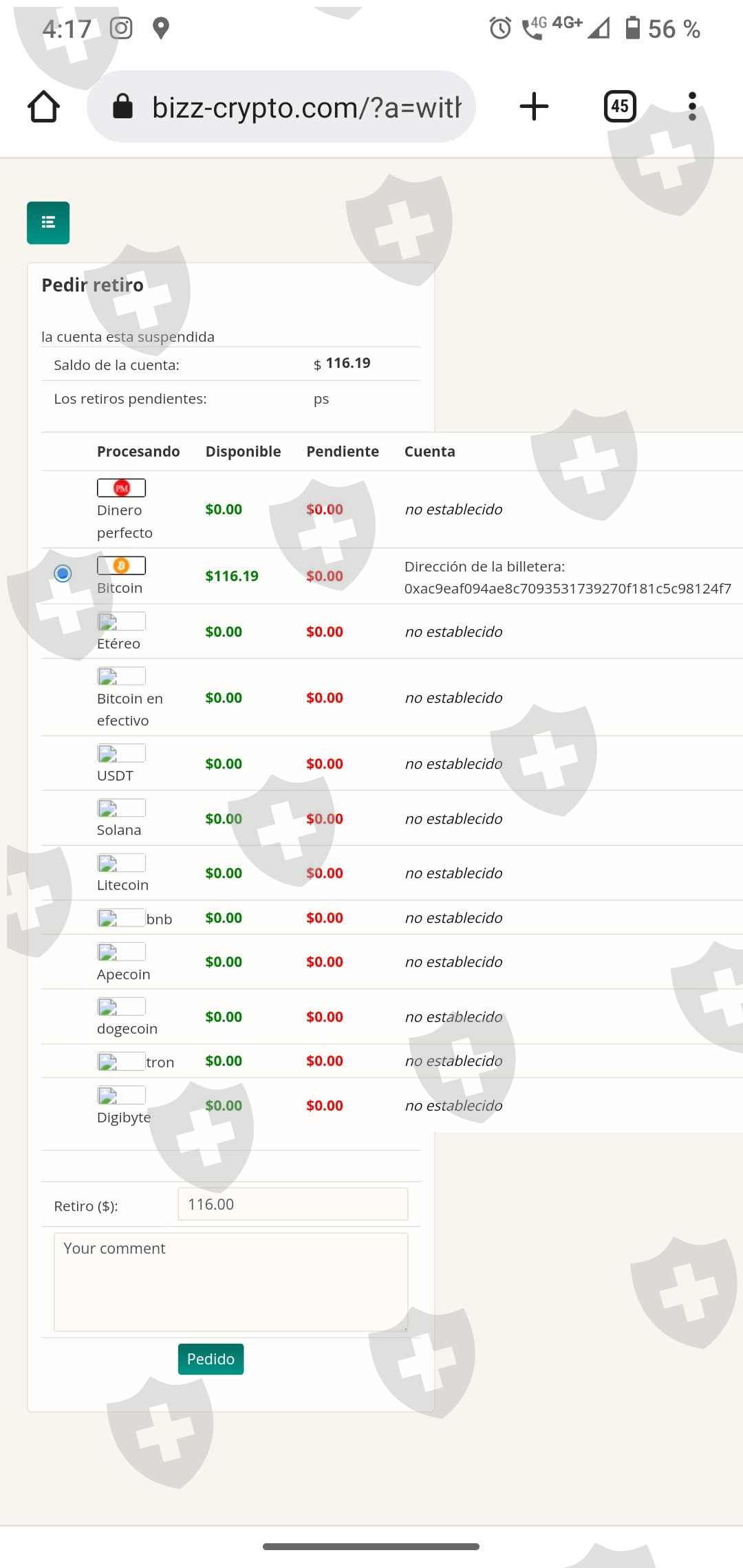Click the Retiro ($) amount field

(293, 1204)
